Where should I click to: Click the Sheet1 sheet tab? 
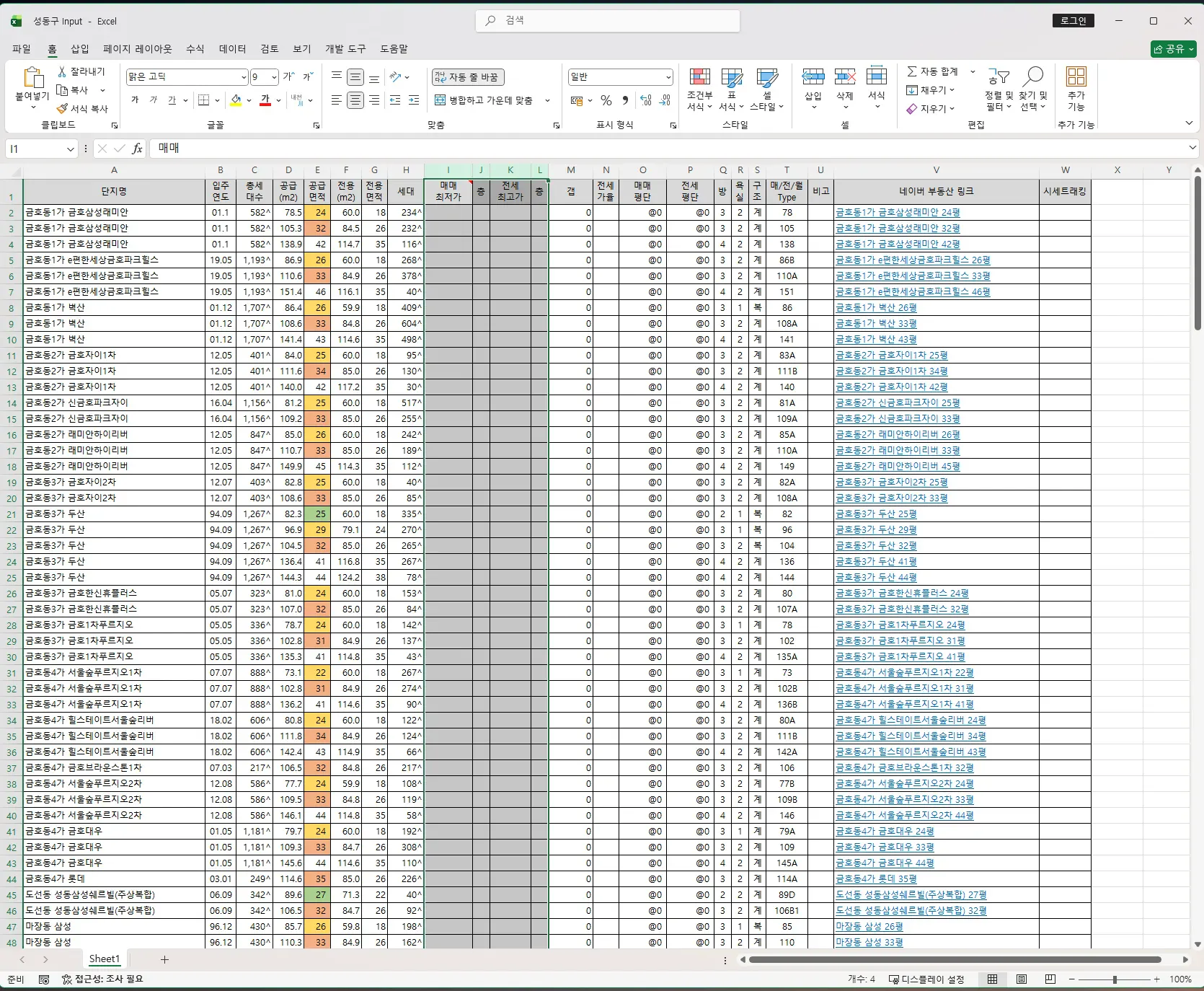click(105, 959)
